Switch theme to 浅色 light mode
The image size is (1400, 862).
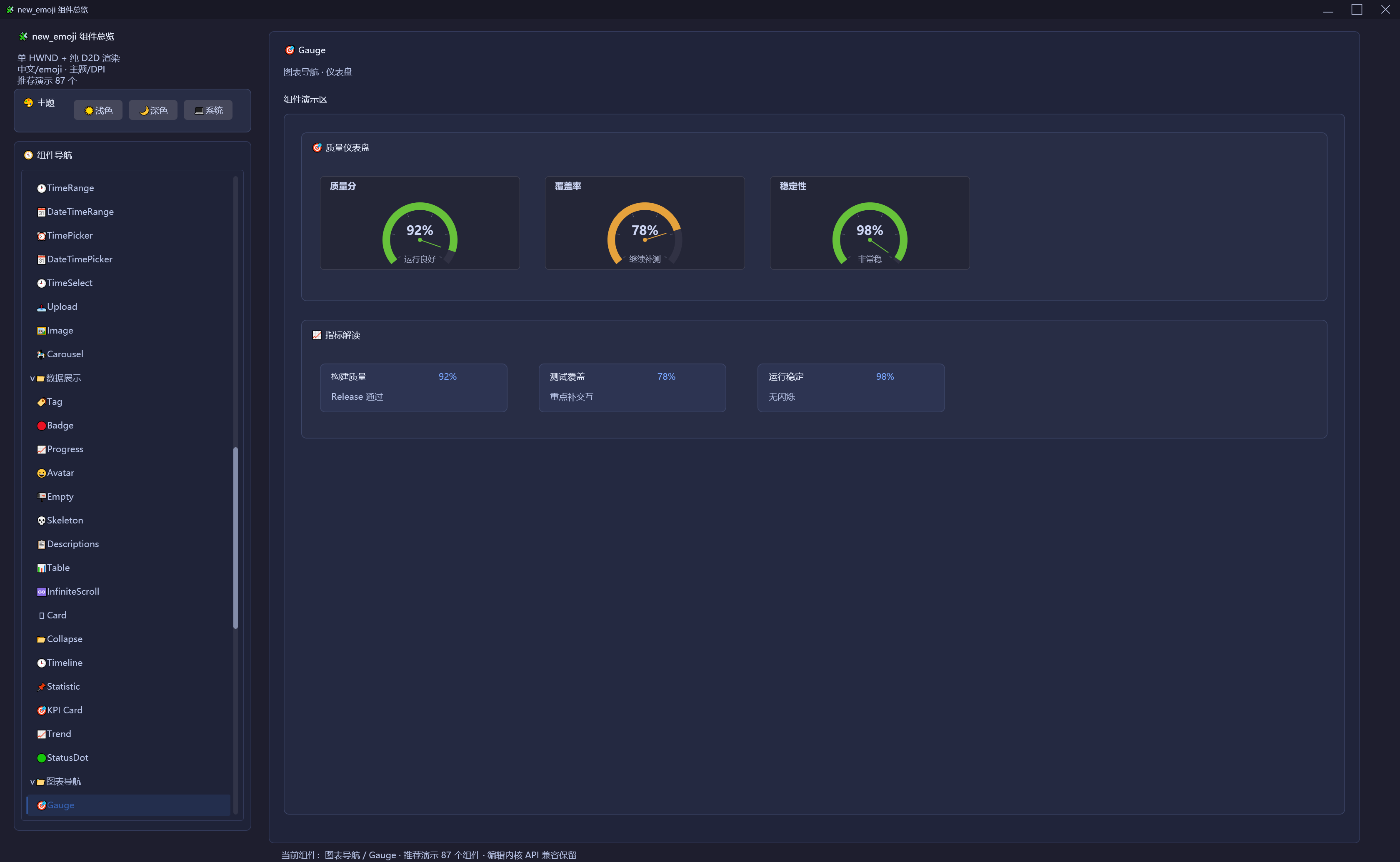pos(98,110)
